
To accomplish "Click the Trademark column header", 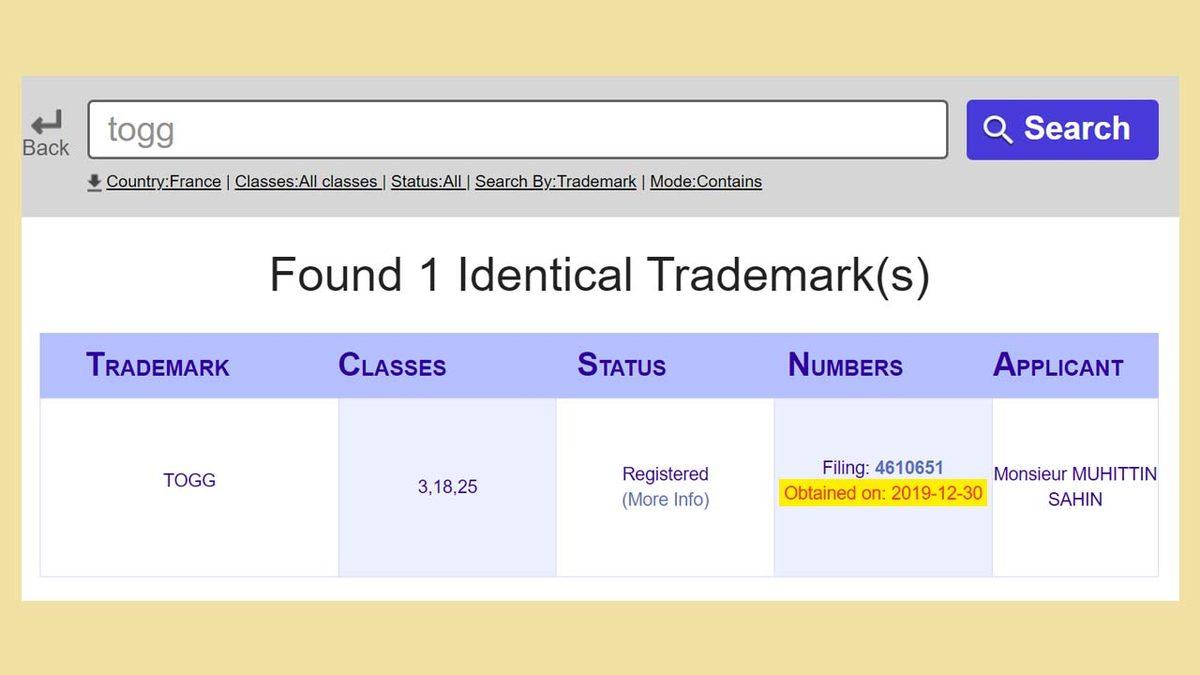I will (x=158, y=366).
